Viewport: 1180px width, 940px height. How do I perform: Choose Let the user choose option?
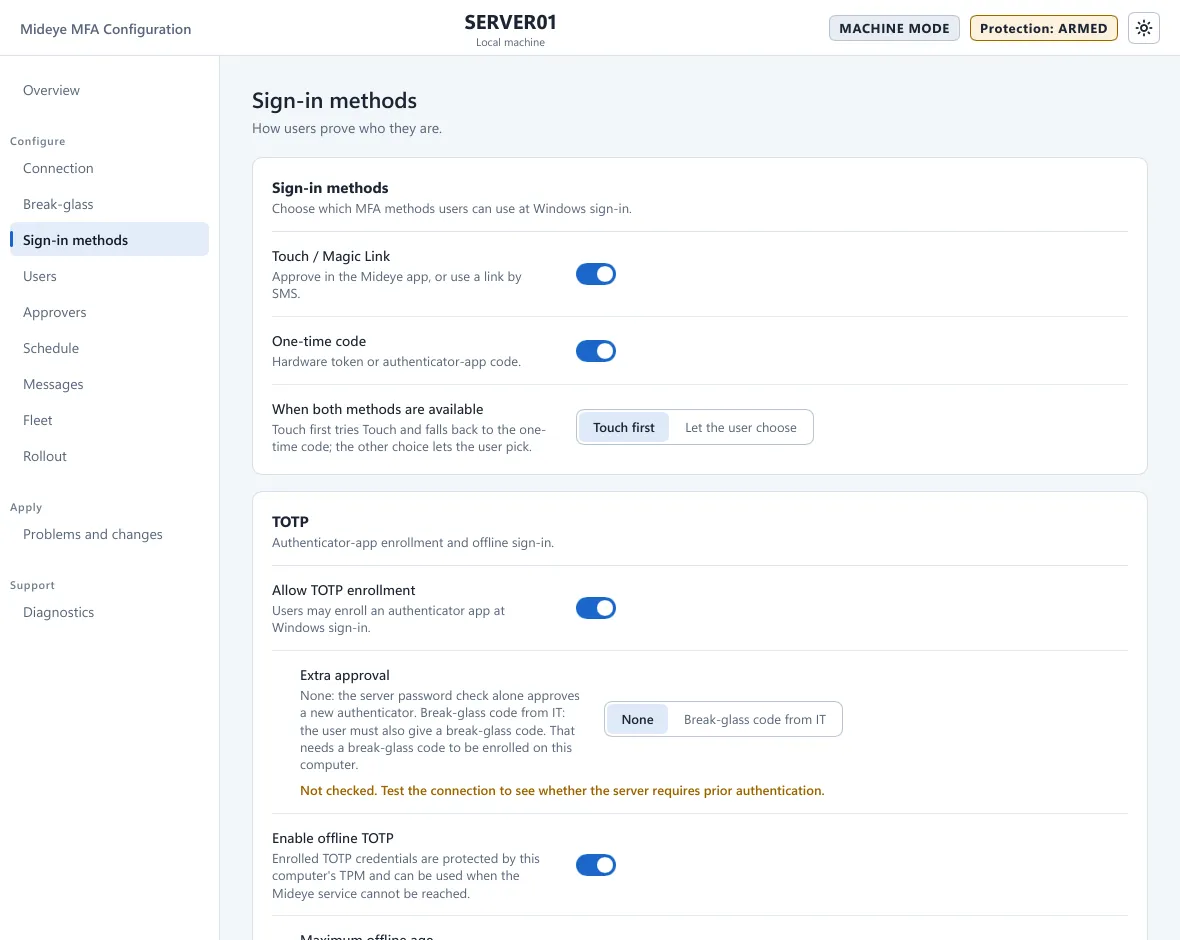coord(741,427)
